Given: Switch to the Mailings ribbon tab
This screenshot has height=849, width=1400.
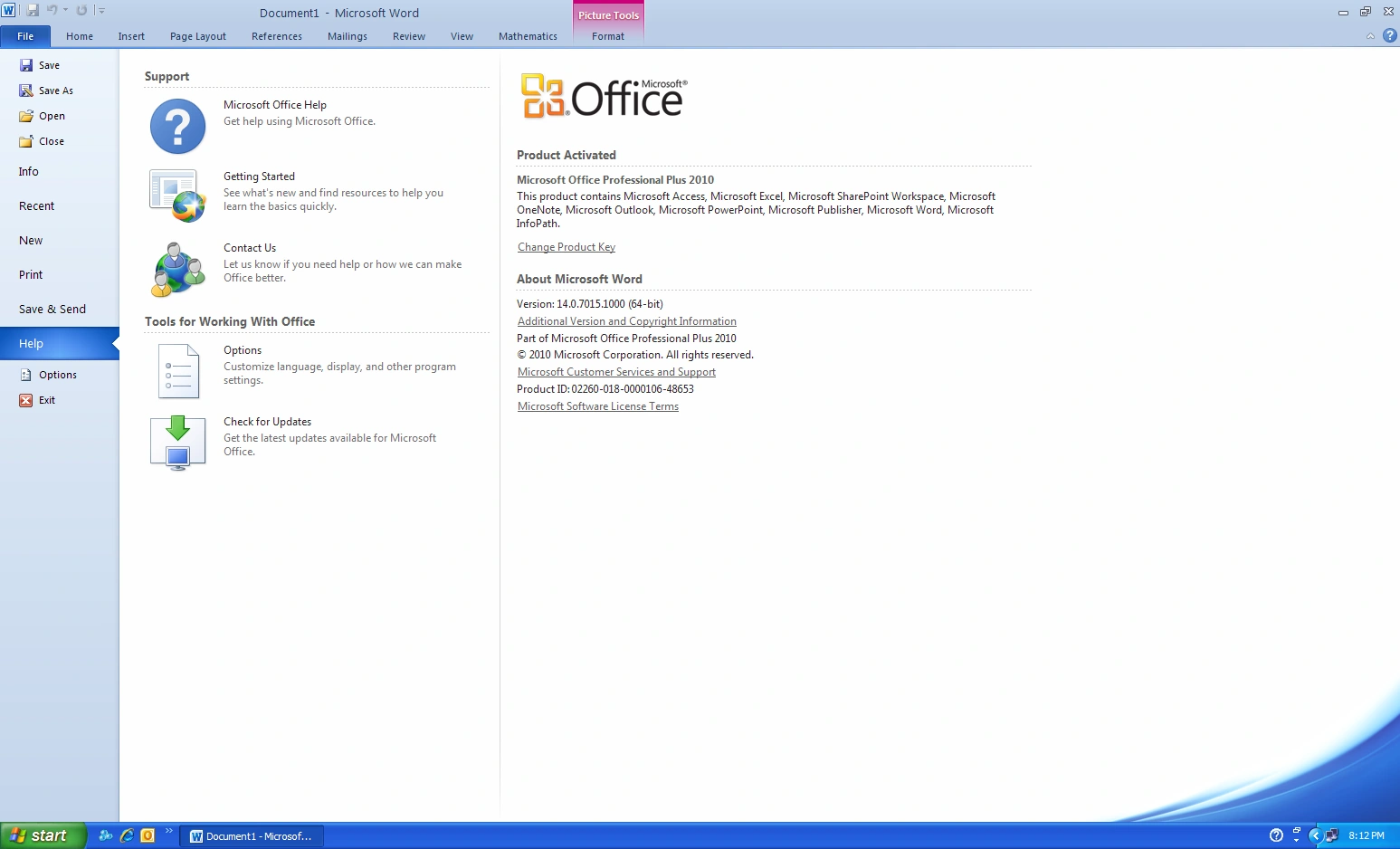Looking at the screenshot, I should coord(347,36).
